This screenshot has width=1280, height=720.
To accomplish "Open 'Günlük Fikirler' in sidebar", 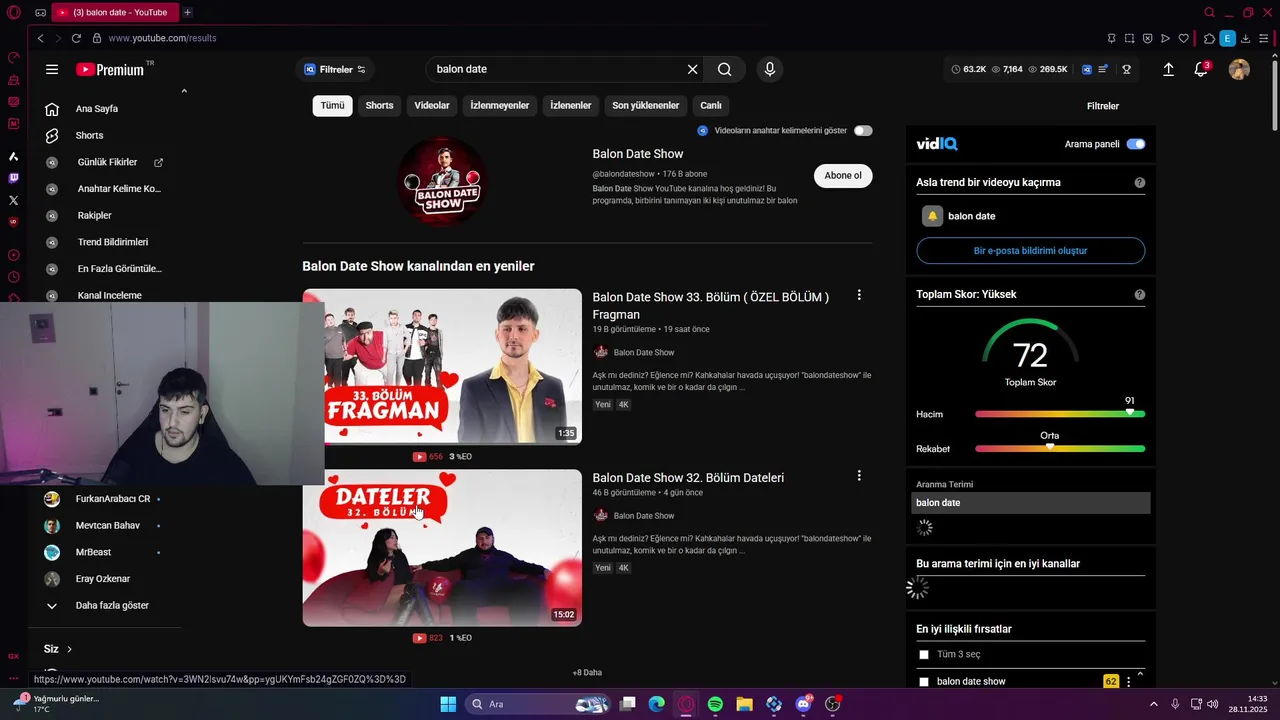I will [107, 162].
